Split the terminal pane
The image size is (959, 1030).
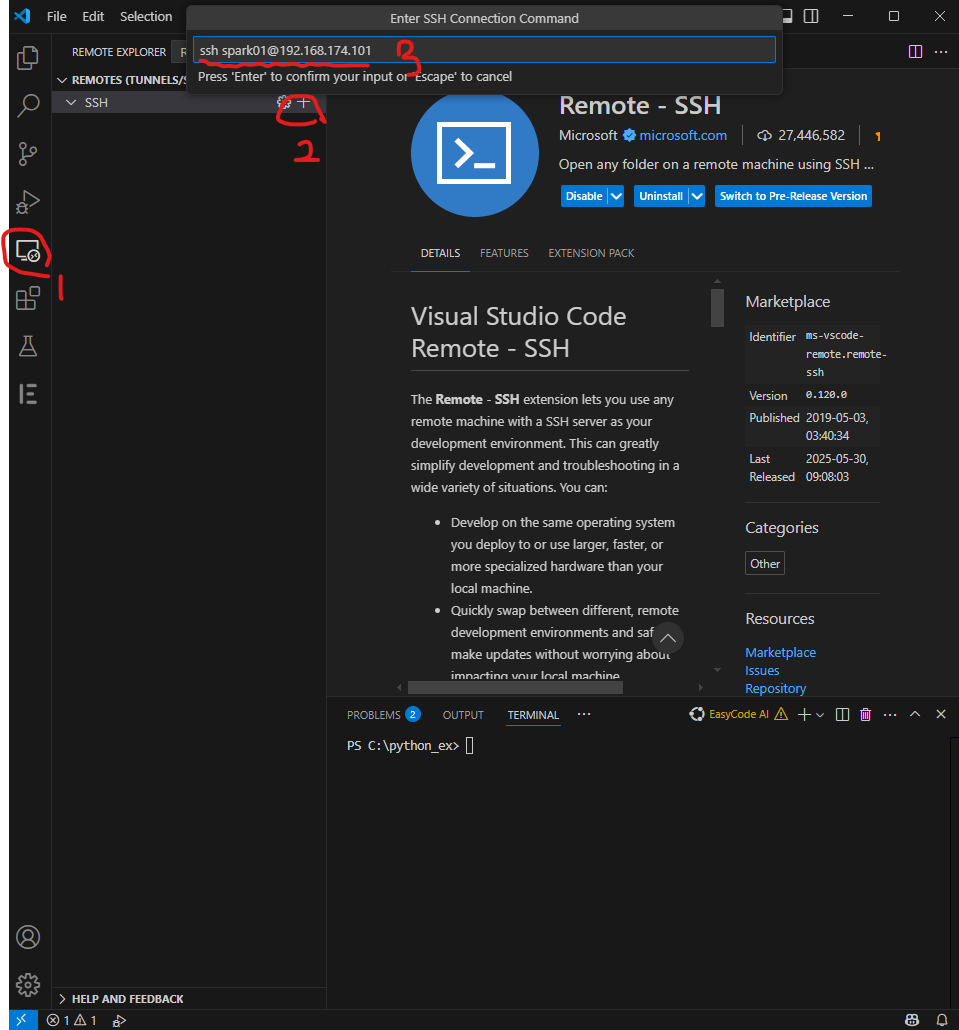[x=842, y=714]
